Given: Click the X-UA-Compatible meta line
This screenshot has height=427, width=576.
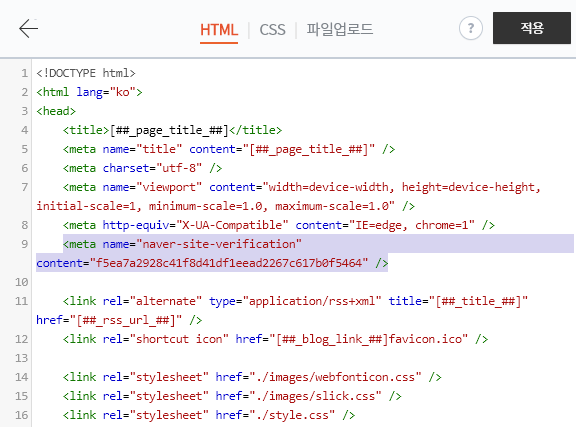Looking at the screenshot, I should [x=279, y=225].
